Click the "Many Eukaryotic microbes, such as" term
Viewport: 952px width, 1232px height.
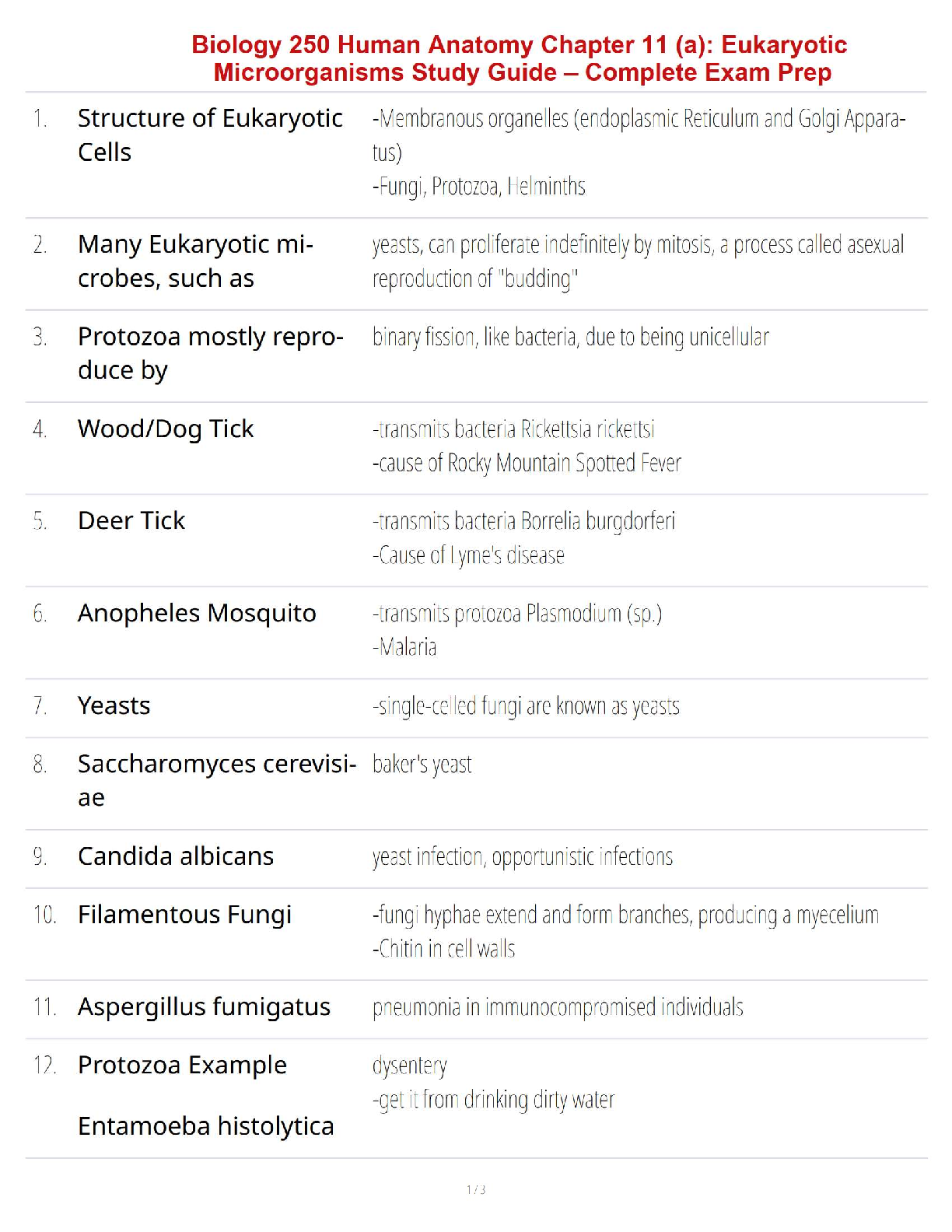[195, 261]
